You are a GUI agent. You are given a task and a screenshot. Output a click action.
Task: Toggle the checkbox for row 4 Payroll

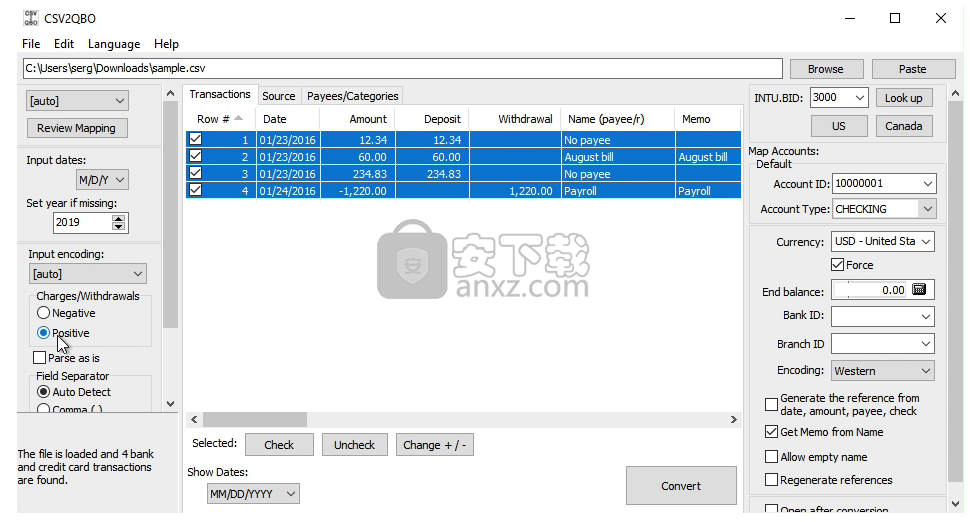point(195,190)
